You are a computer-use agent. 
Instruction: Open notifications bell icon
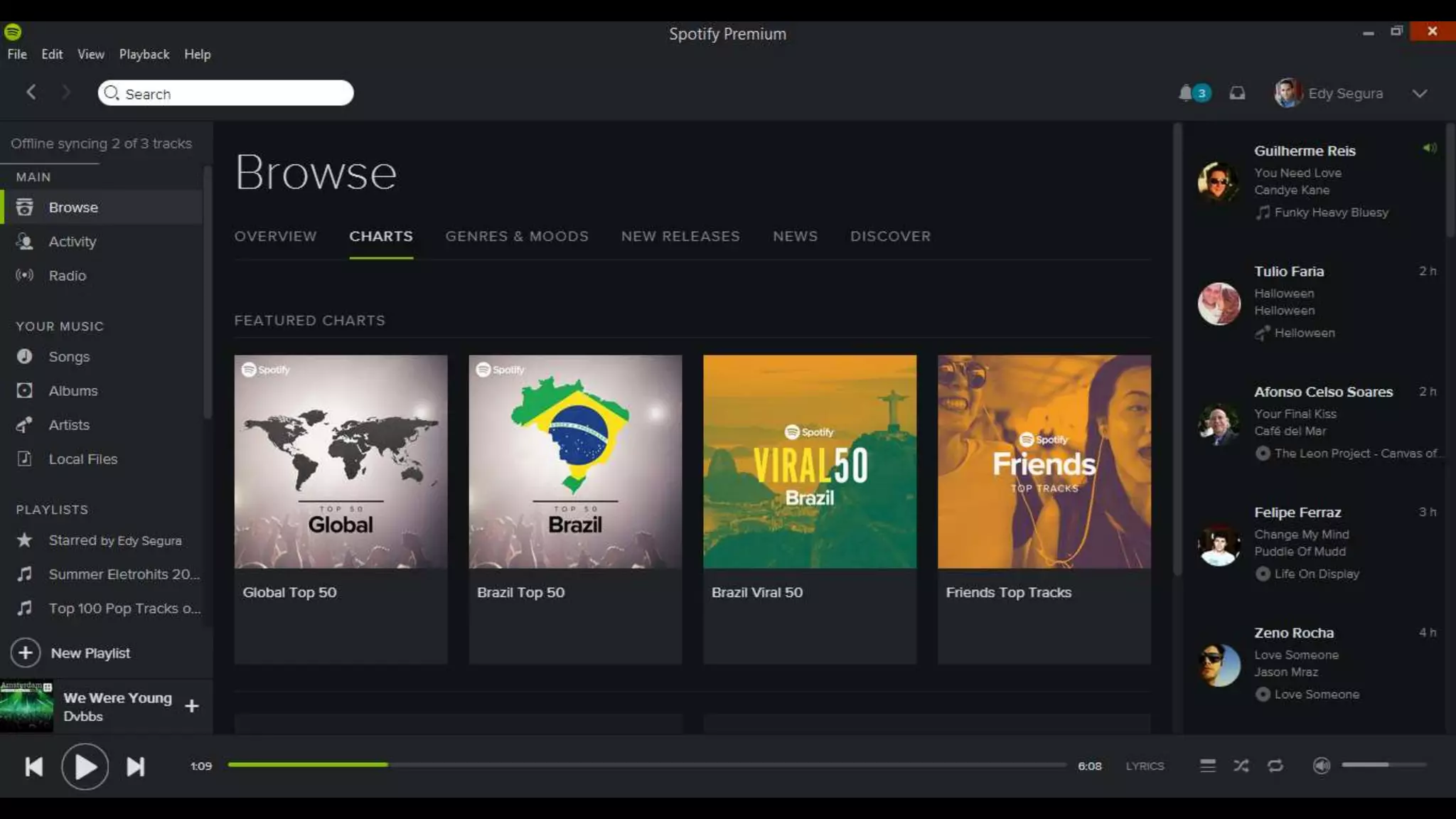pos(1186,93)
